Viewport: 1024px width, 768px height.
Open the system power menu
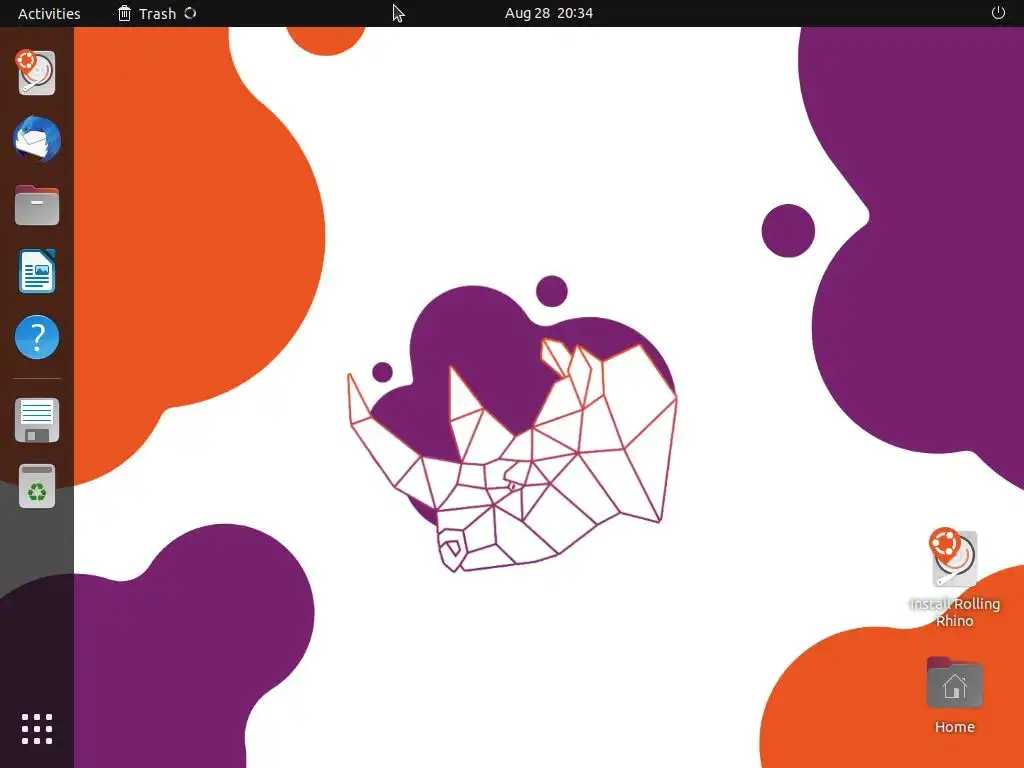pyautogui.click(x=998, y=13)
